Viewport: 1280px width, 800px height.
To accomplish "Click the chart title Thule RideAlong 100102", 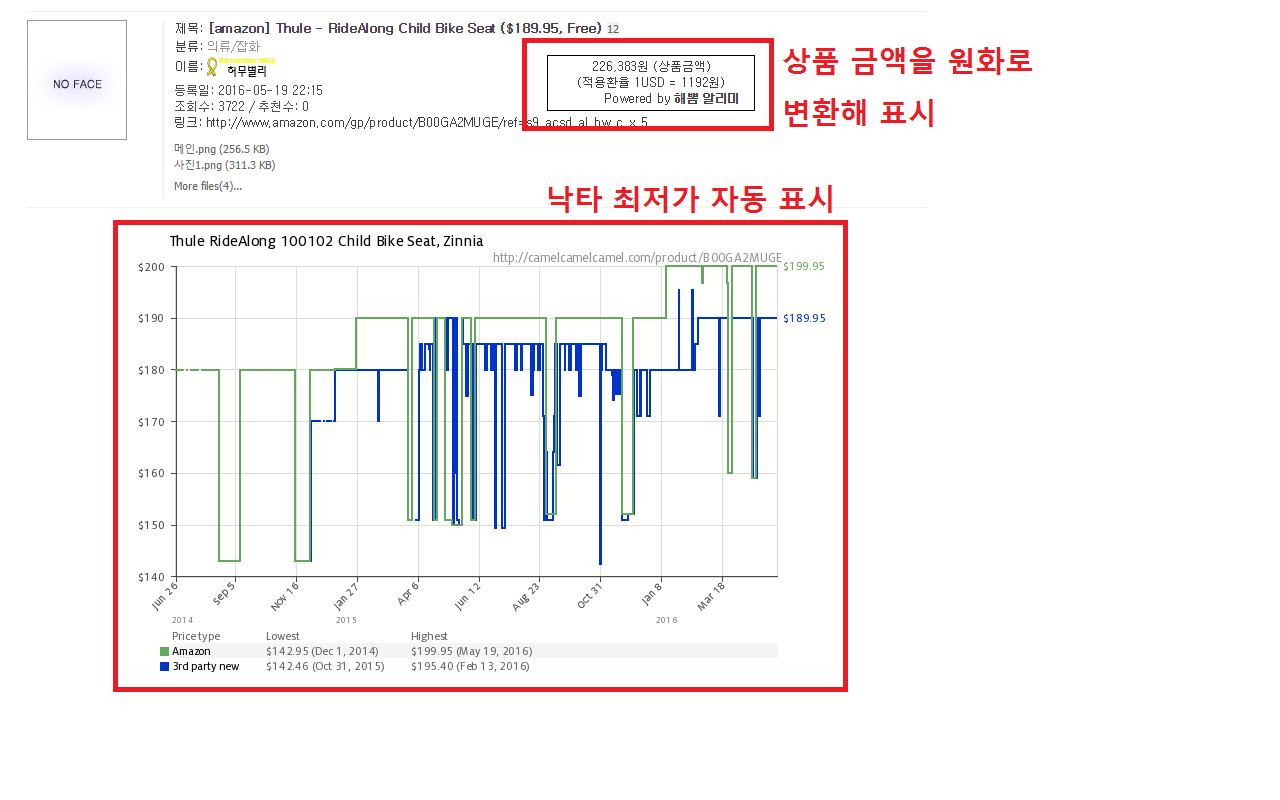I will (326, 241).
